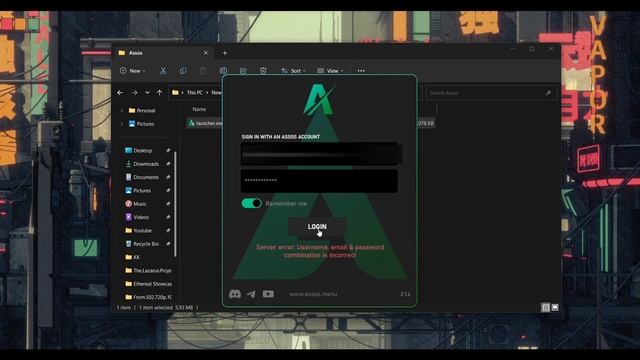Click the Share icon in Explorer toolbar
The width and height of the screenshot is (640, 360).
click(x=243, y=71)
